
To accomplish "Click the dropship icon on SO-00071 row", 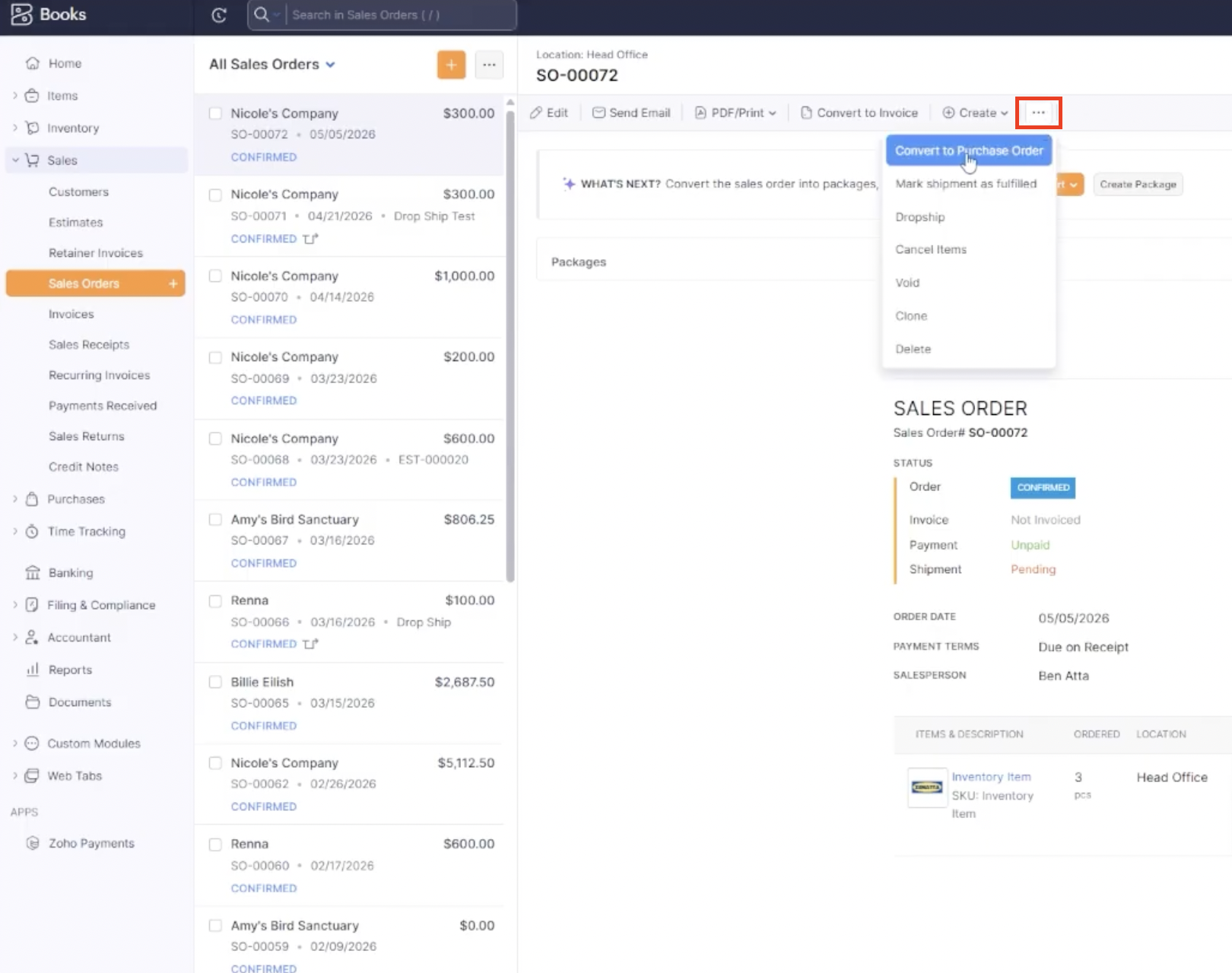I will point(310,239).
